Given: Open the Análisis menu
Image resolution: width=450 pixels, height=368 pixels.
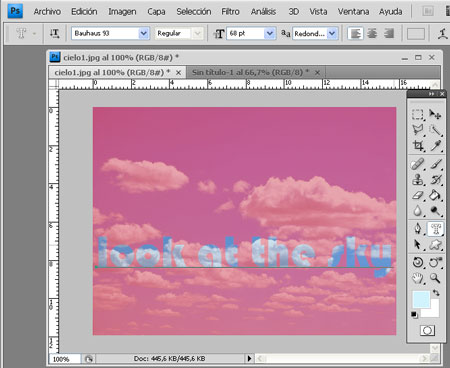Looking at the screenshot, I should [263, 12].
